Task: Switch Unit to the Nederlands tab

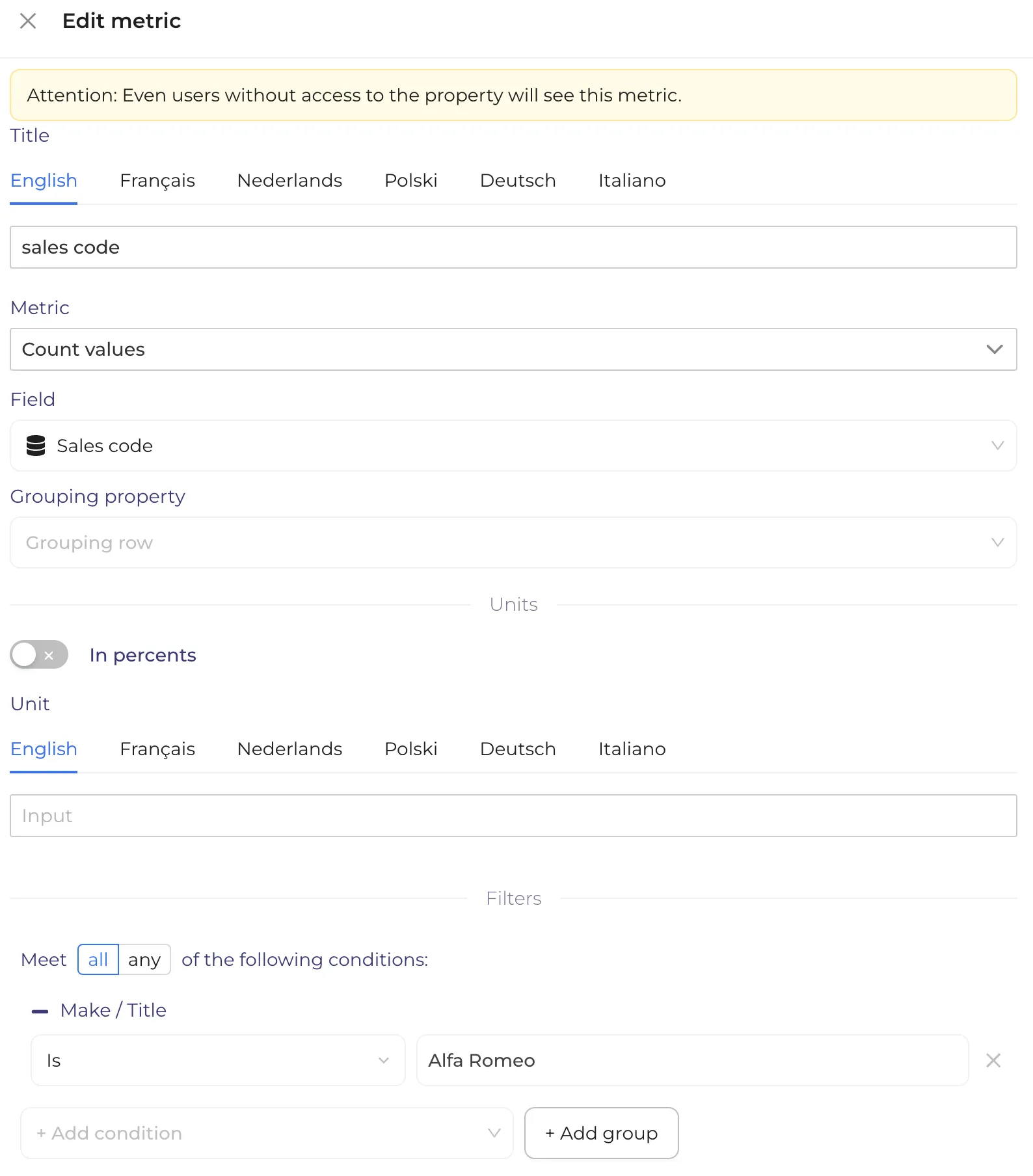Action: click(x=289, y=749)
